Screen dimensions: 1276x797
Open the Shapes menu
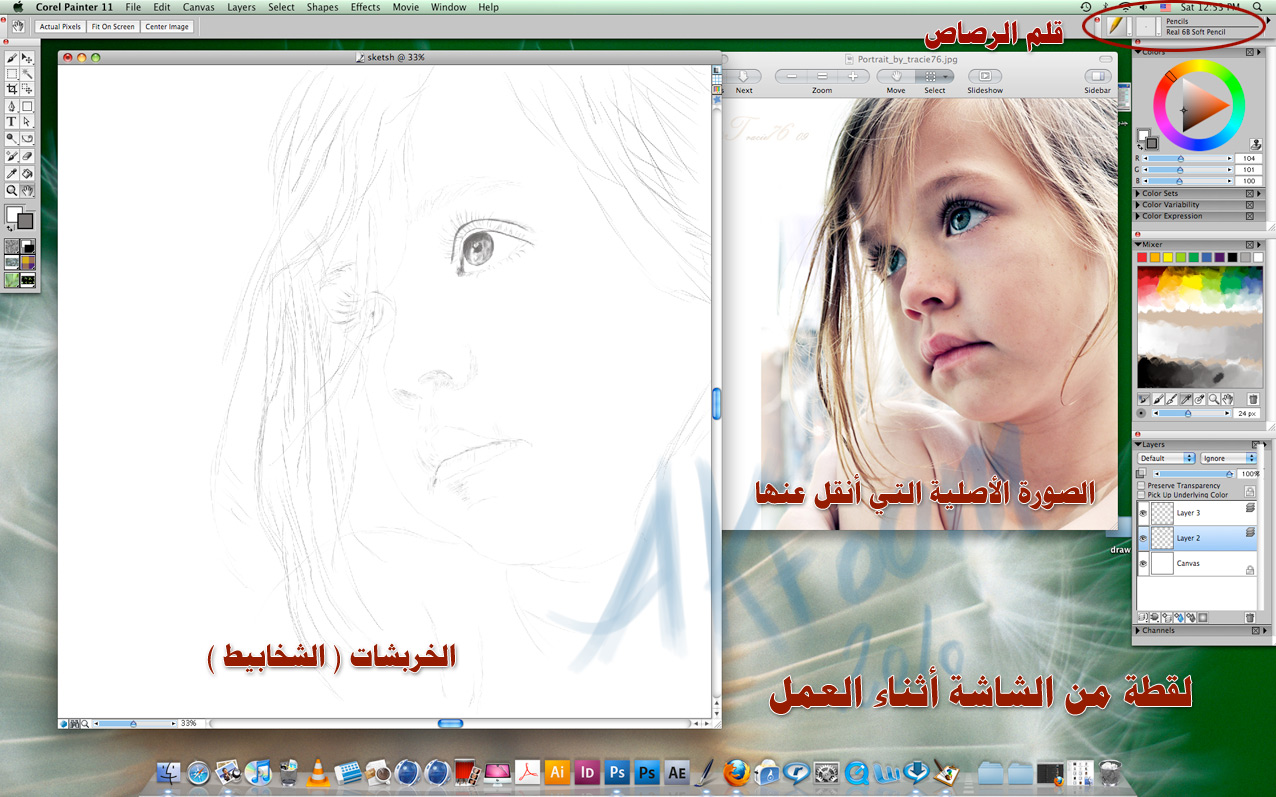tap(322, 7)
